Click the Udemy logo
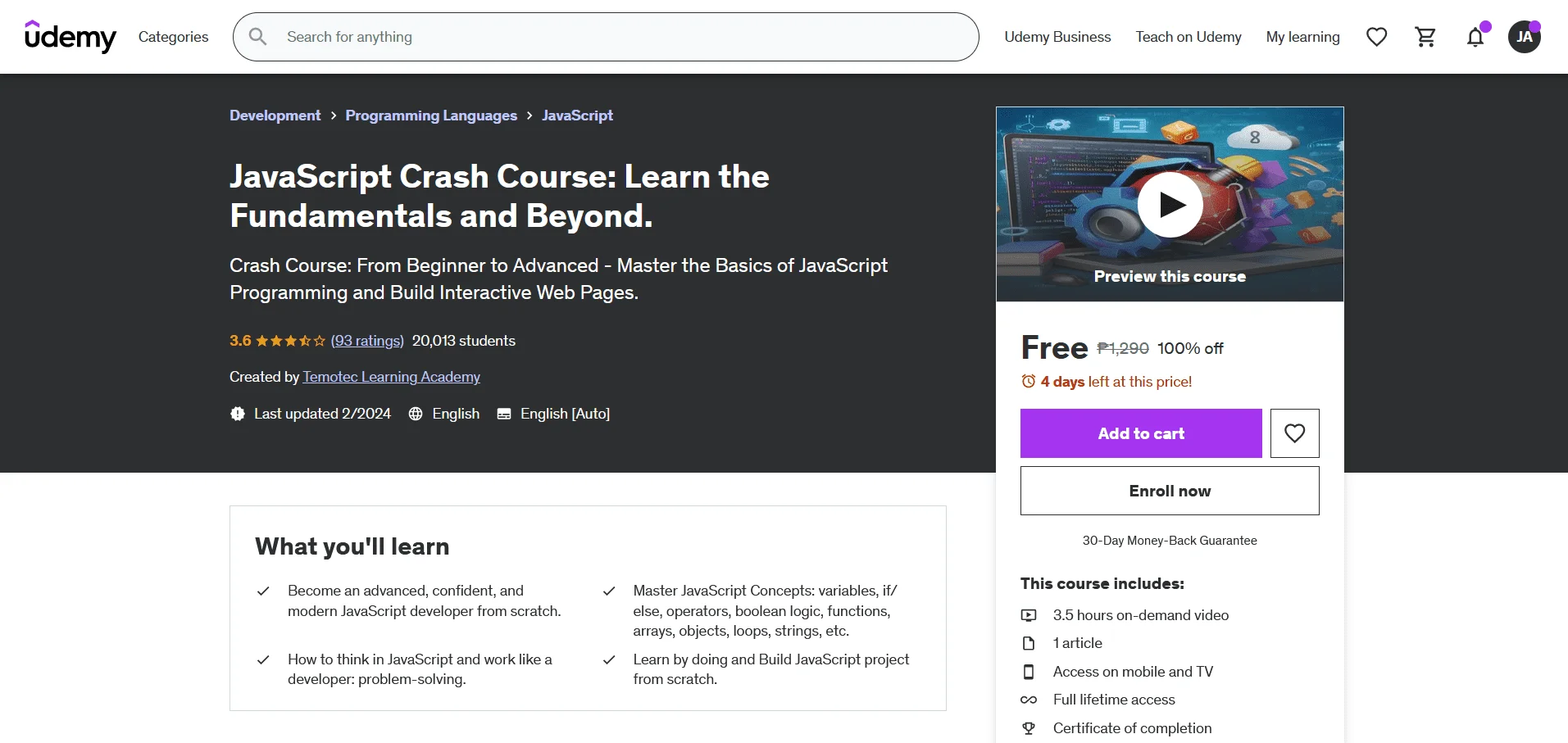The image size is (1568, 743). [x=70, y=37]
